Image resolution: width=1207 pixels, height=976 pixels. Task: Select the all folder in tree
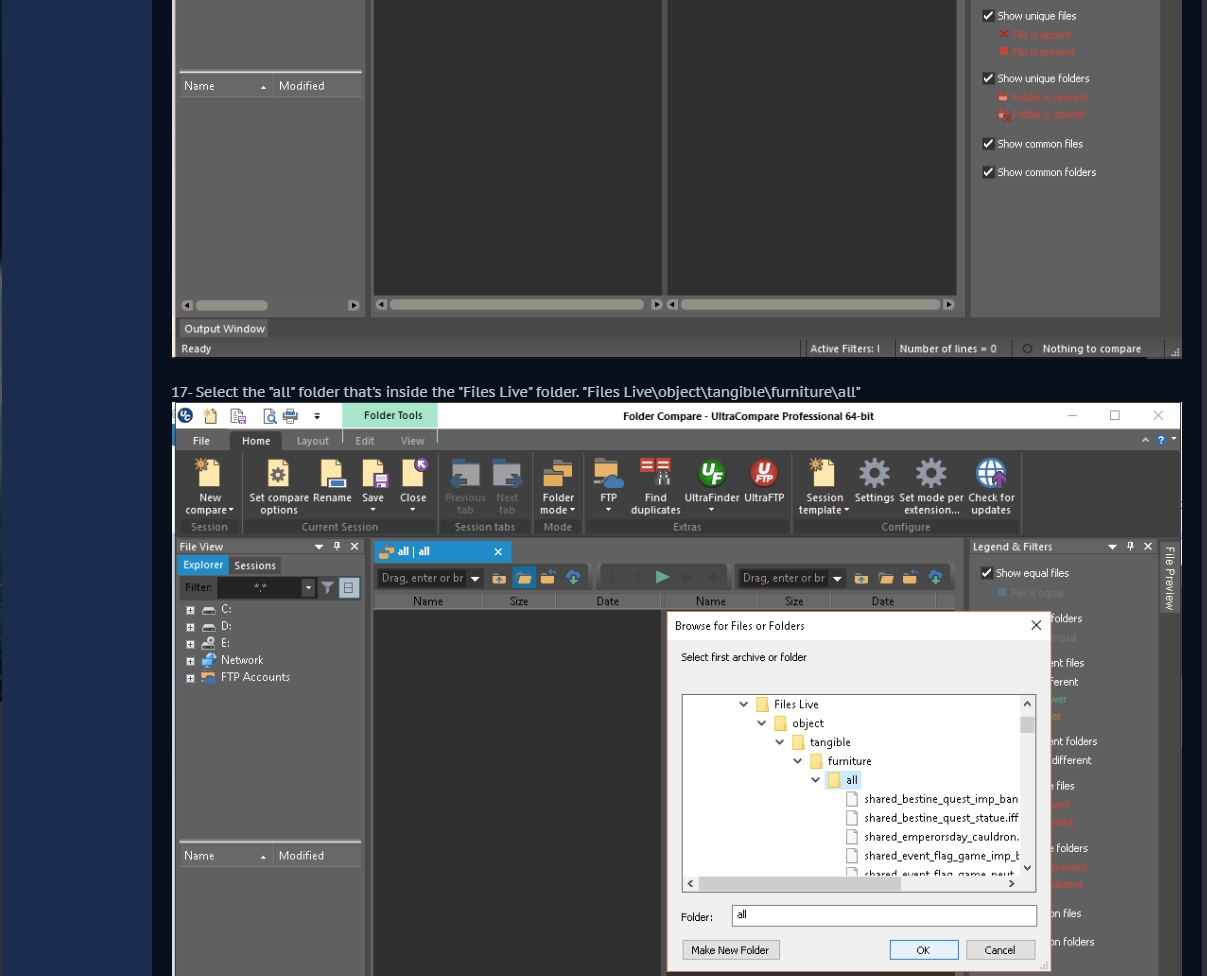(x=851, y=780)
